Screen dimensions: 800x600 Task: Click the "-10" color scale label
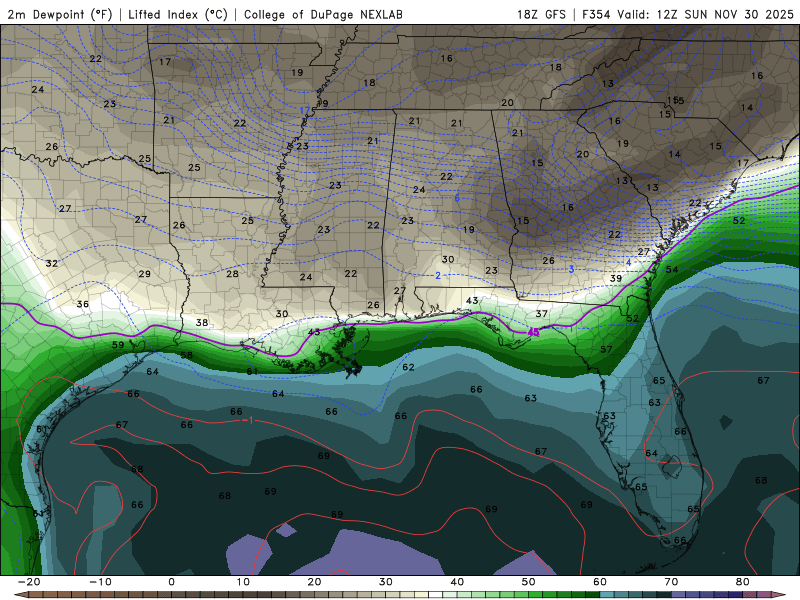100,582
